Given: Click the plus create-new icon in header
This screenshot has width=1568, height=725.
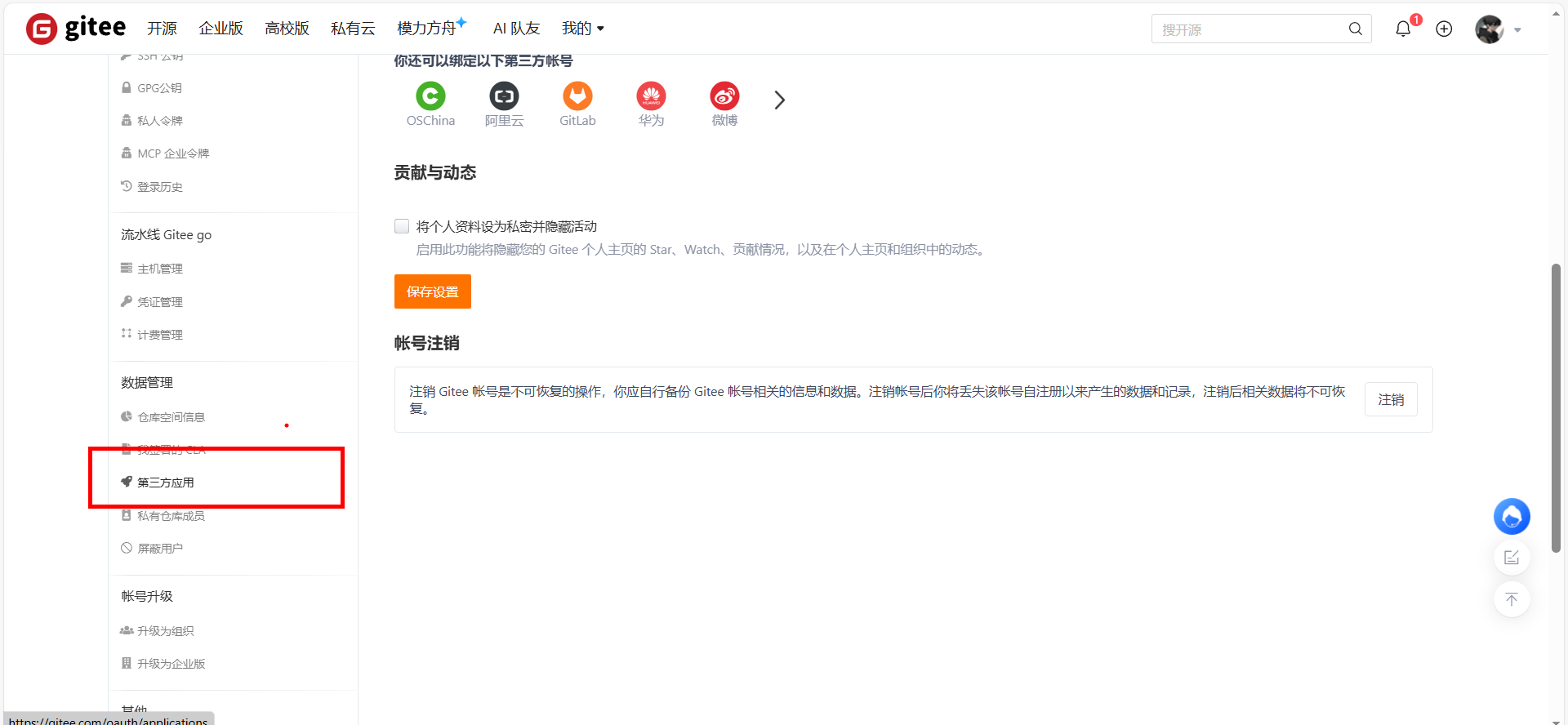Looking at the screenshot, I should click(1444, 29).
